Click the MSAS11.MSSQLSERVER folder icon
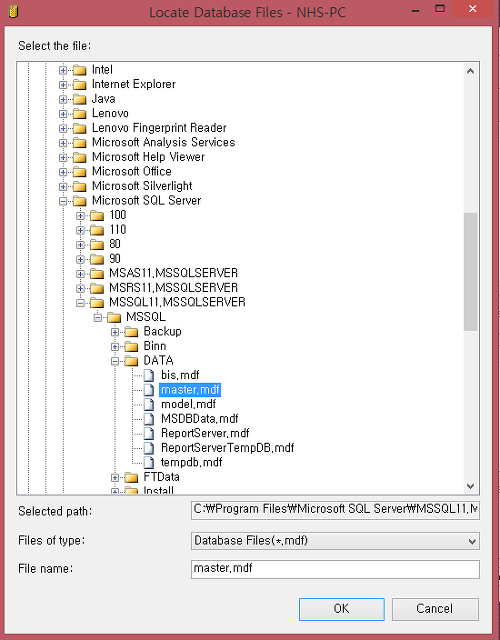This screenshot has width=500, height=640. tap(97, 273)
